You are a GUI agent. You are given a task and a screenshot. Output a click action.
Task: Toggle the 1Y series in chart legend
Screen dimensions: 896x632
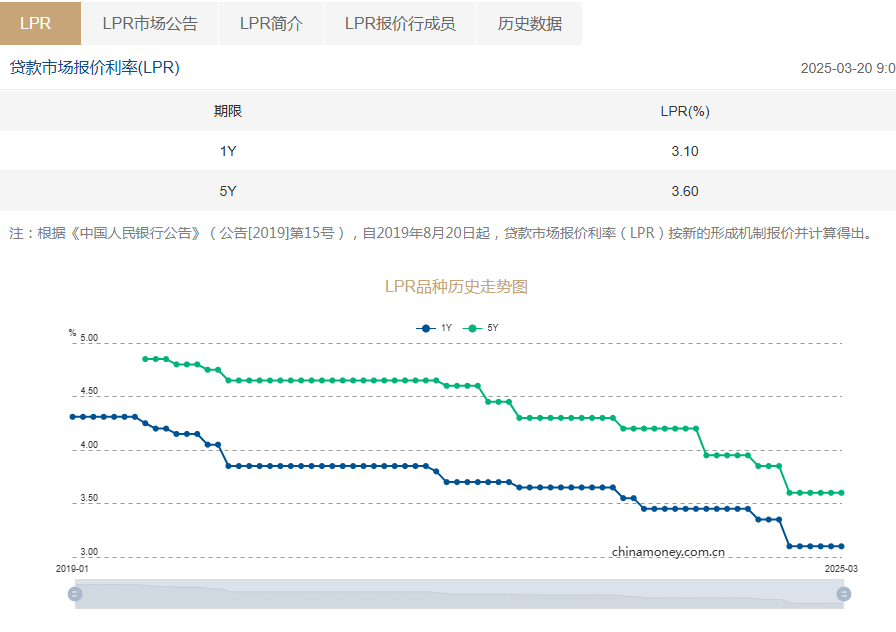click(434, 328)
